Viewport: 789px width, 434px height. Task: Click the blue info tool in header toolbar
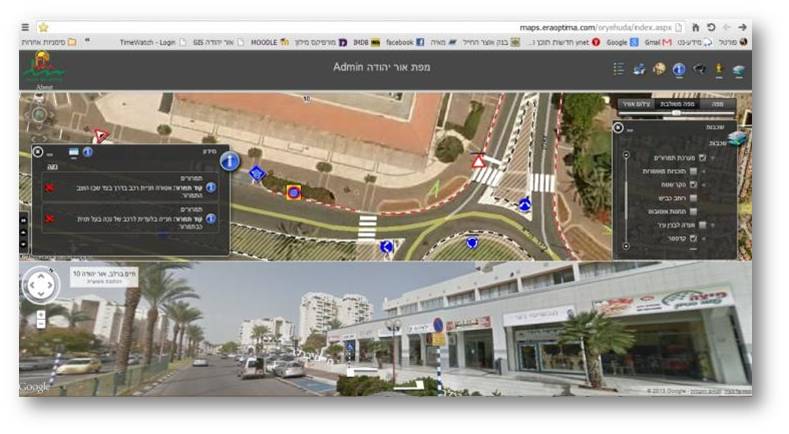tap(679, 69)
